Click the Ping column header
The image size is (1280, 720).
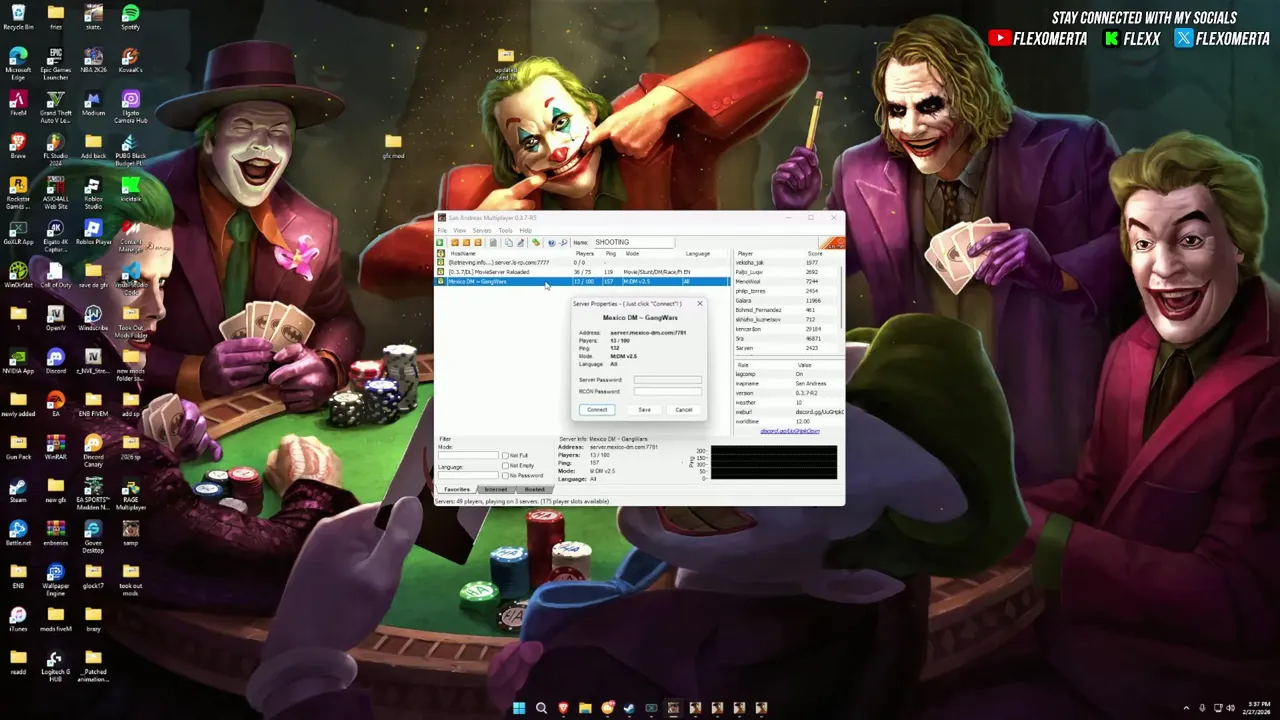(x=611, y=254)
